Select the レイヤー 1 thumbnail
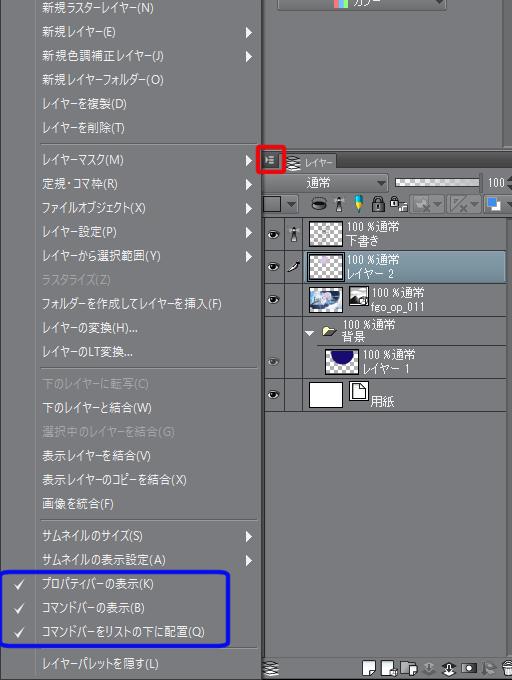The image size is (512, 680). tap(342, 362)
